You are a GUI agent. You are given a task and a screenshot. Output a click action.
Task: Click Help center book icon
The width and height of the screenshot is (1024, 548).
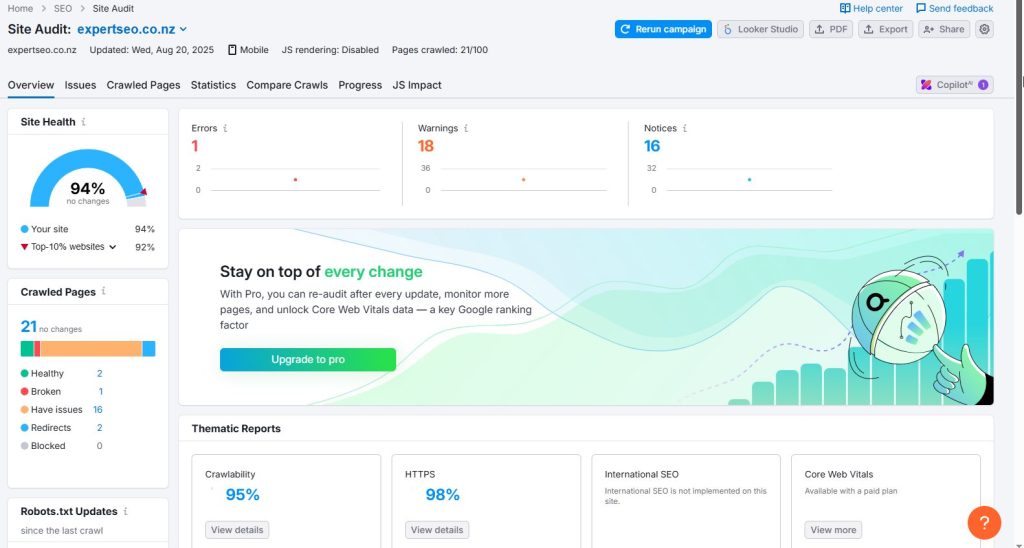pos(845,8)
